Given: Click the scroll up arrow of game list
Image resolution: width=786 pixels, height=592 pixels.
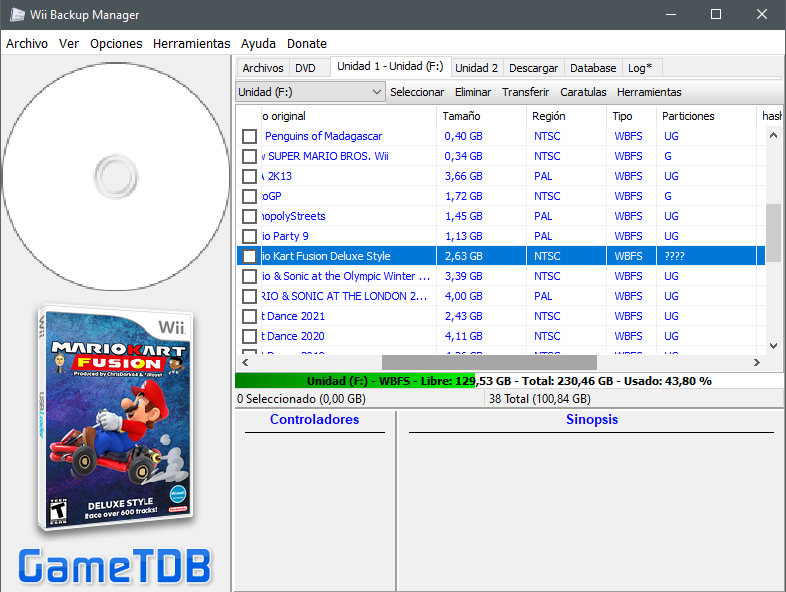Looking at the screenshot, I should [x=773, y=135].
